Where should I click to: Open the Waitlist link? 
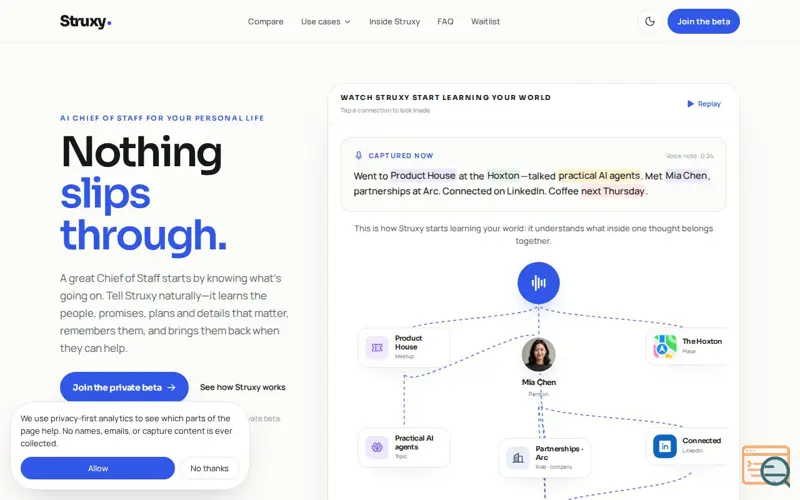pyautogui.click(x=485, y=21)
